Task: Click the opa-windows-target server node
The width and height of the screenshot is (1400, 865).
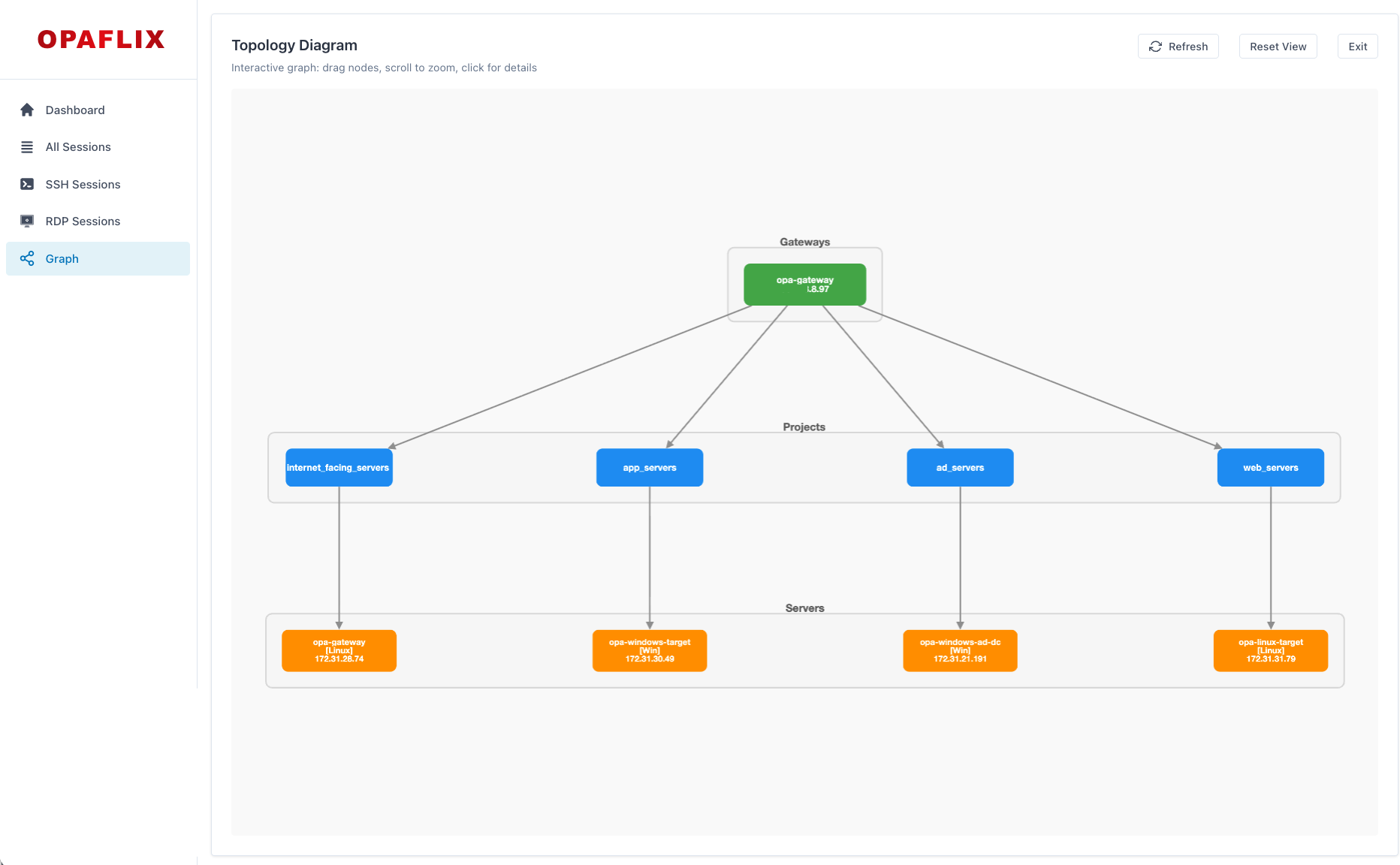Action: (649, 650)
